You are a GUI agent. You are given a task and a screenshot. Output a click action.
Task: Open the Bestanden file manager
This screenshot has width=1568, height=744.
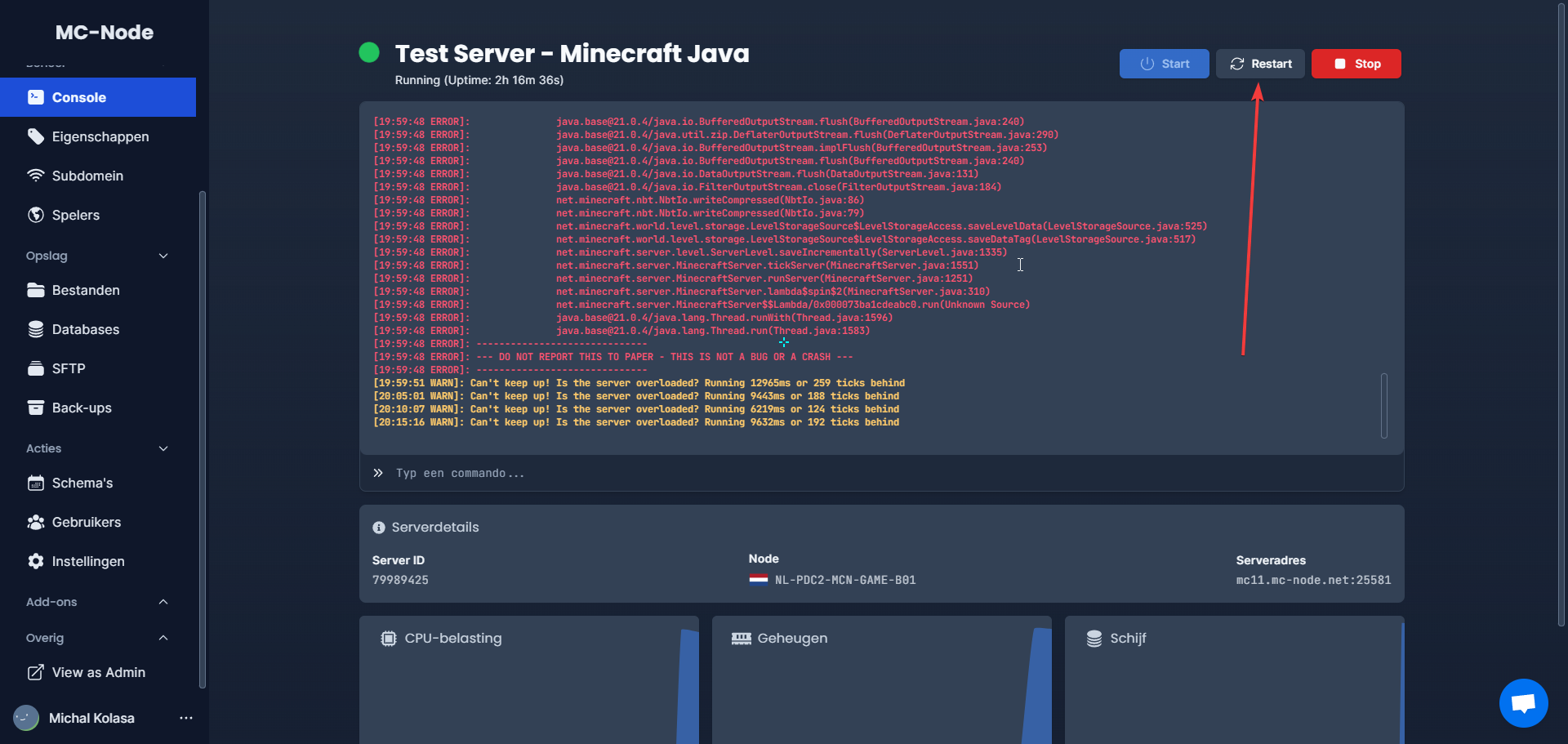coord(98,290)
